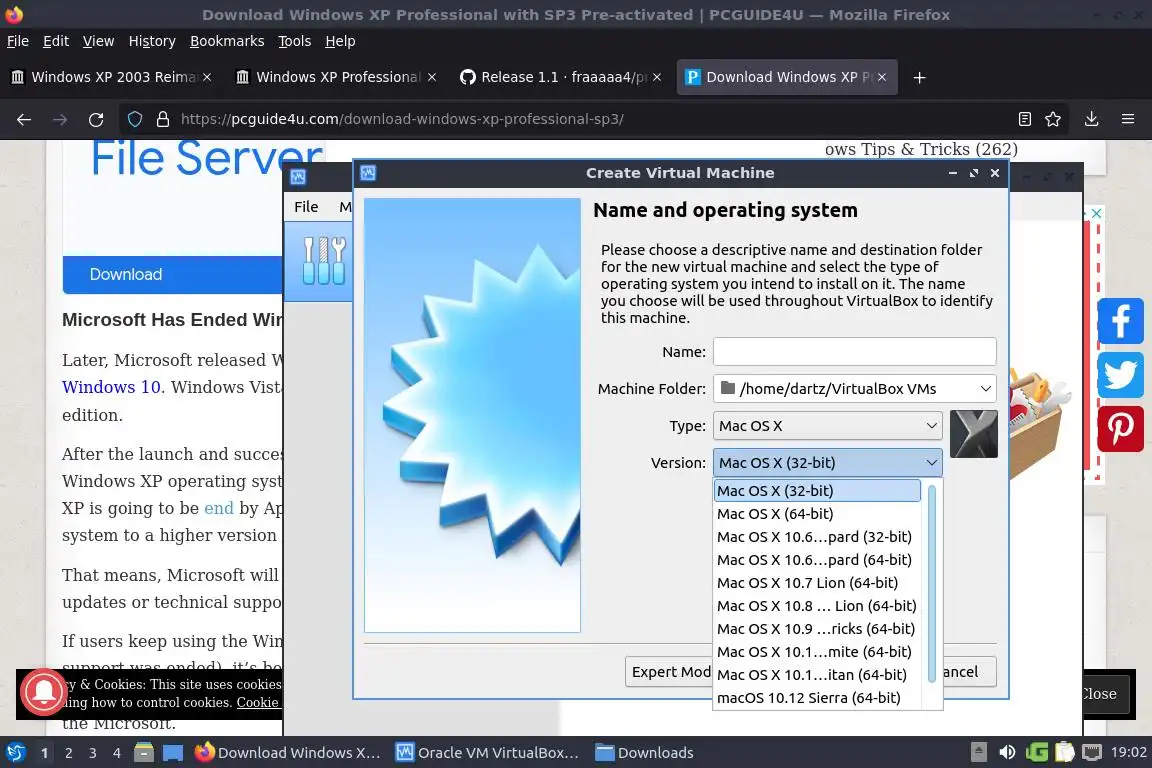Open Firefox tracking protection shield
The height and width of the screenshot is (768, 1152).
(134, 119)
